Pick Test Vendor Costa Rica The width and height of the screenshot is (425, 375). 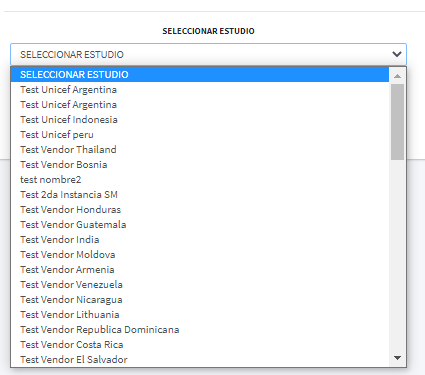tap(200, 345)
